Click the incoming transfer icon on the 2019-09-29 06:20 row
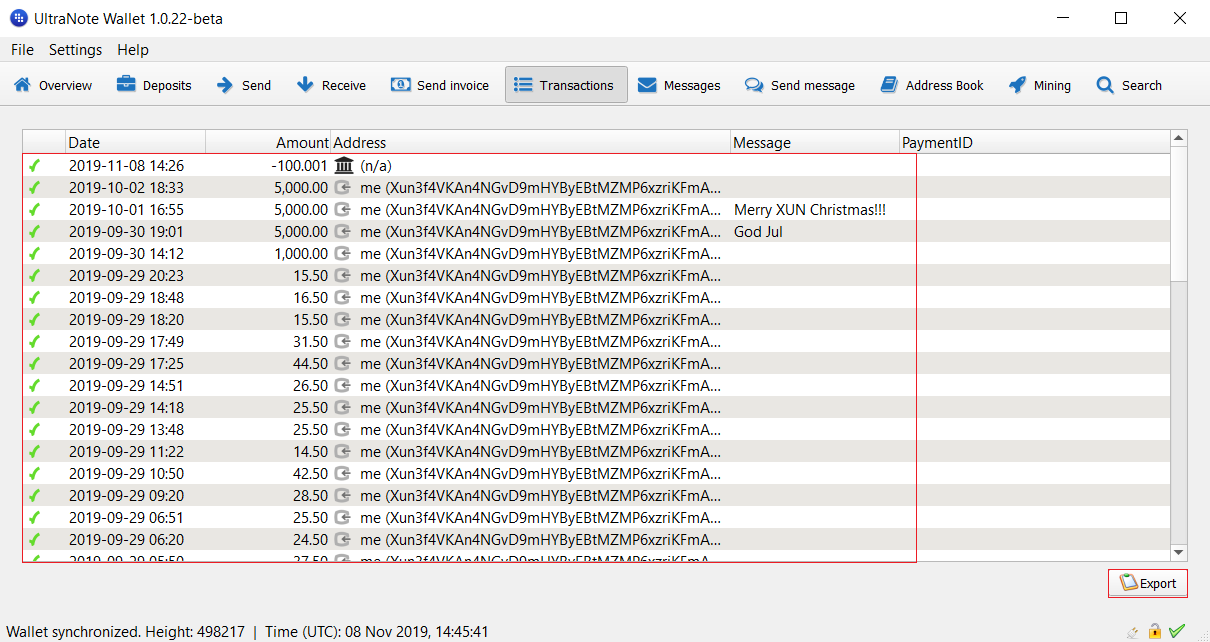 click(343, 539)
